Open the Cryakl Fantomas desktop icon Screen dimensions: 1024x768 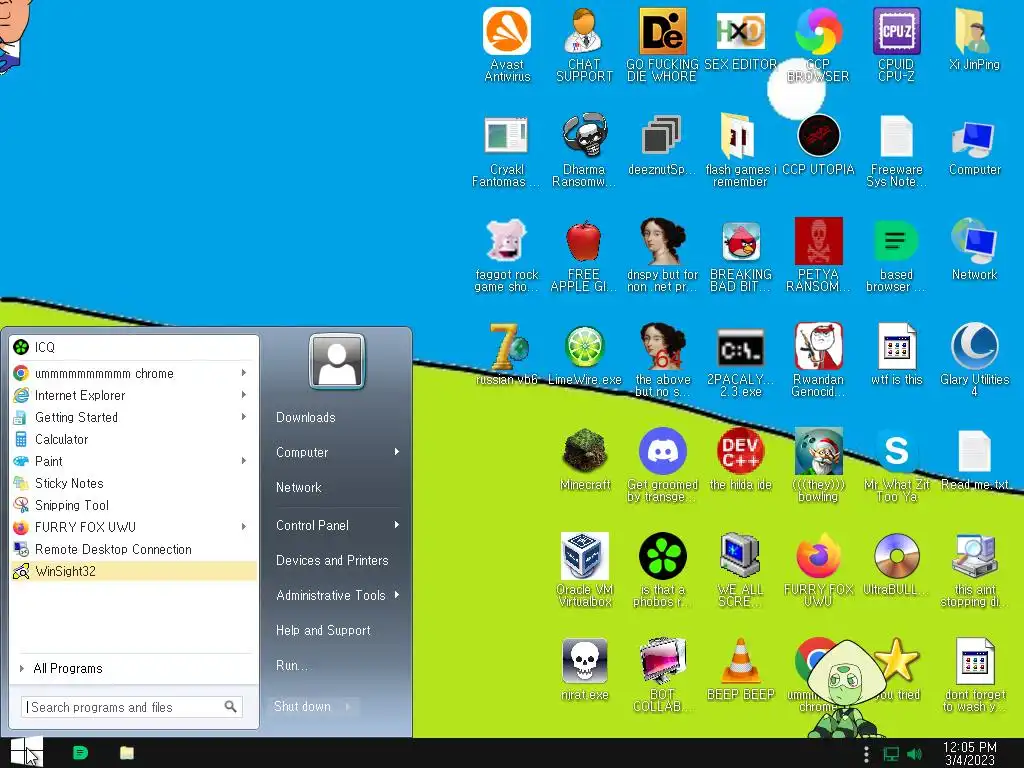pyautogui.click(x=507, y=152)
